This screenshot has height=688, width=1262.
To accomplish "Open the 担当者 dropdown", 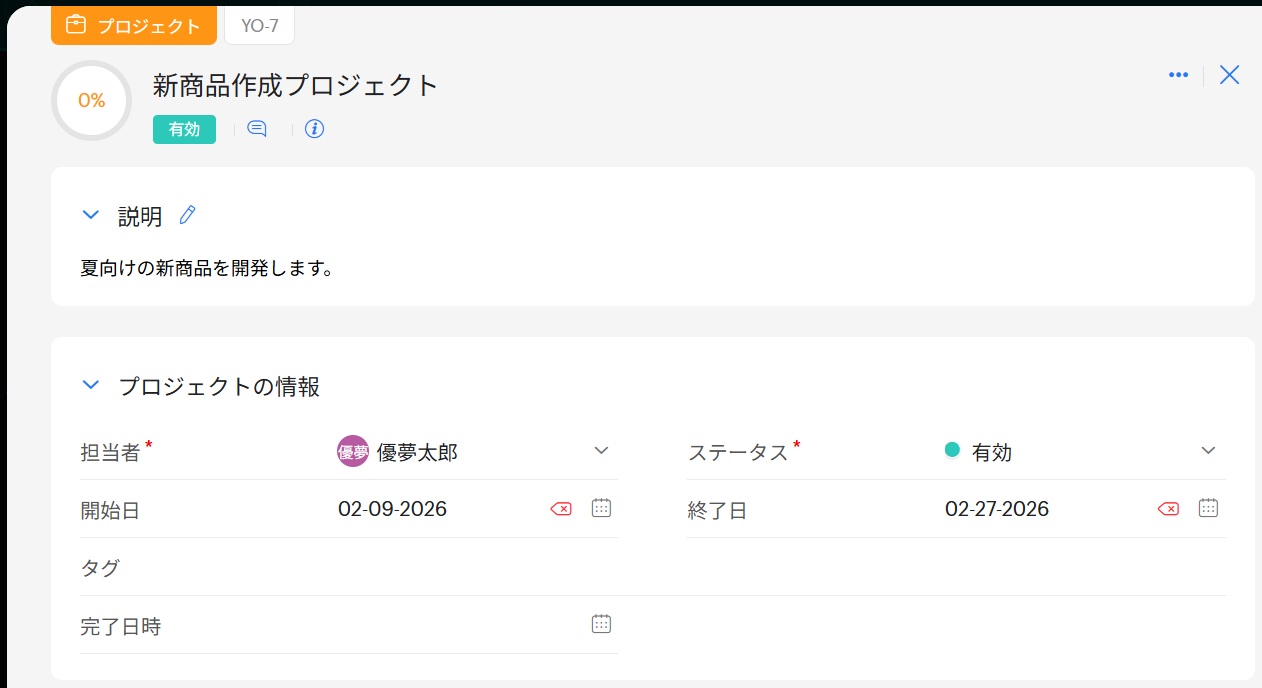I will tap(601, 451).
